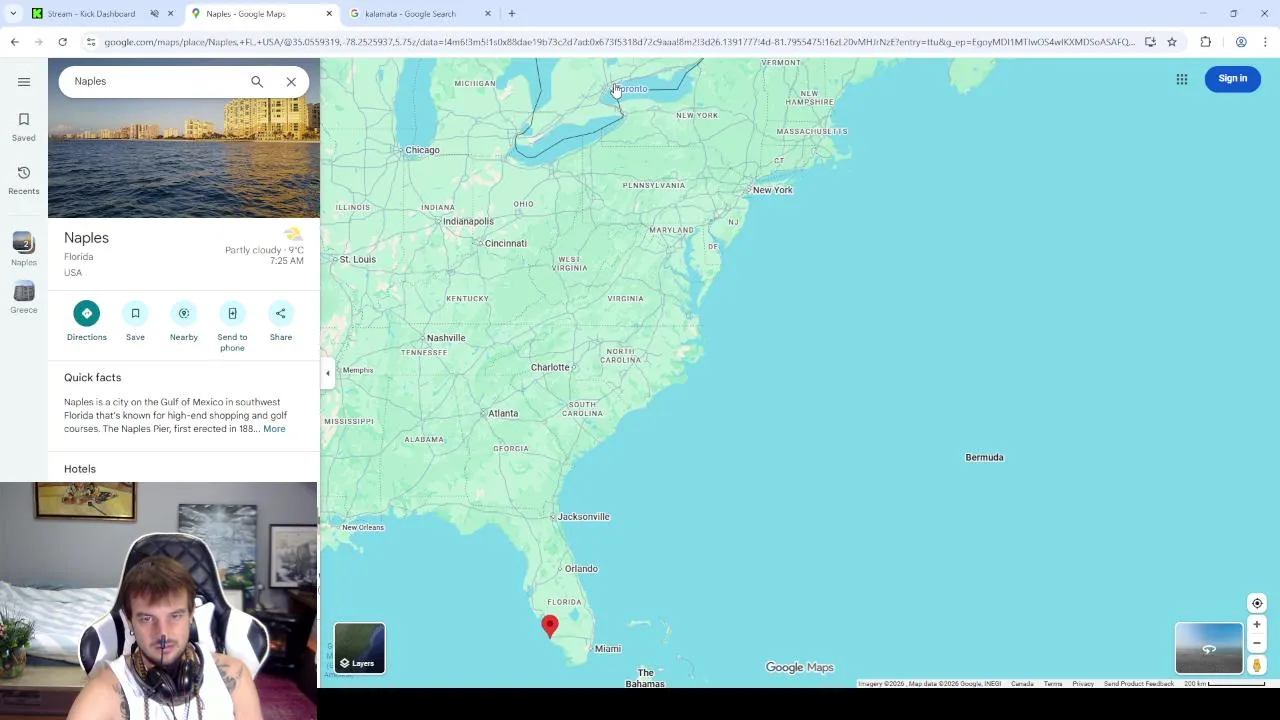Click the search magnifier icon
The height and width of the screenshot is (720, 1280).
[x=257, y=82]
